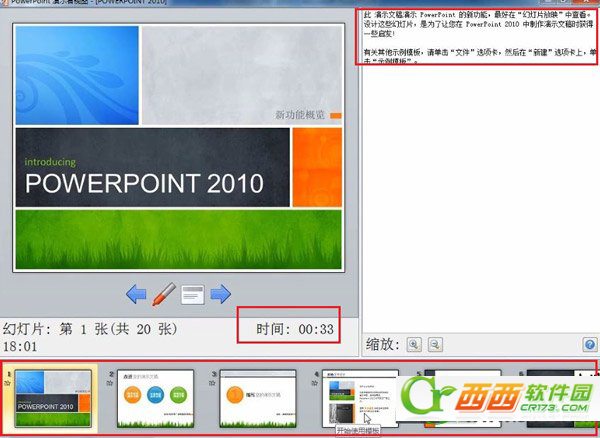Click the clock reading 18:01
The image size is (600, 438).
(x=20, y=347)
